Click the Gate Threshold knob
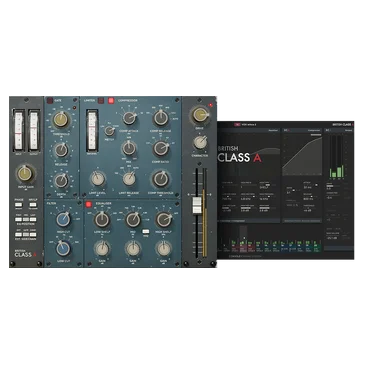The height and width of the screenshot is (365, 365). tap(61, 120)
